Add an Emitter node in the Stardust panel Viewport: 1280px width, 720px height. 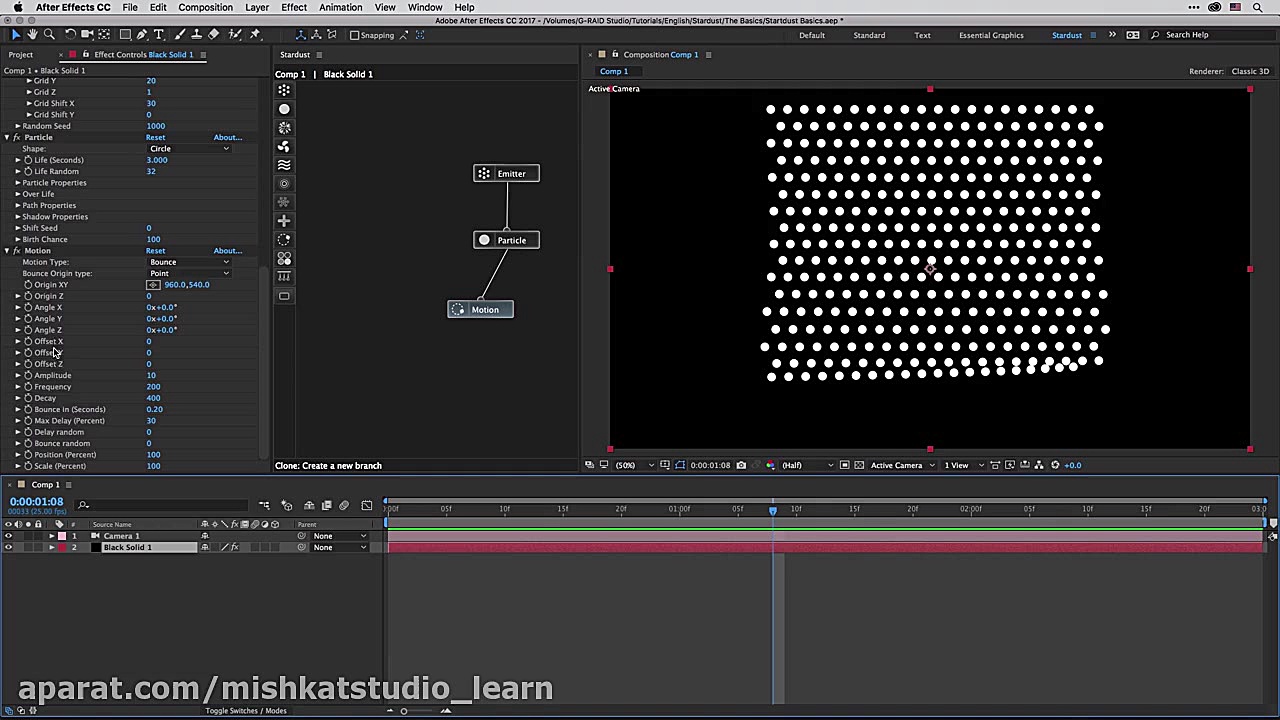click(x=284, y=91)
